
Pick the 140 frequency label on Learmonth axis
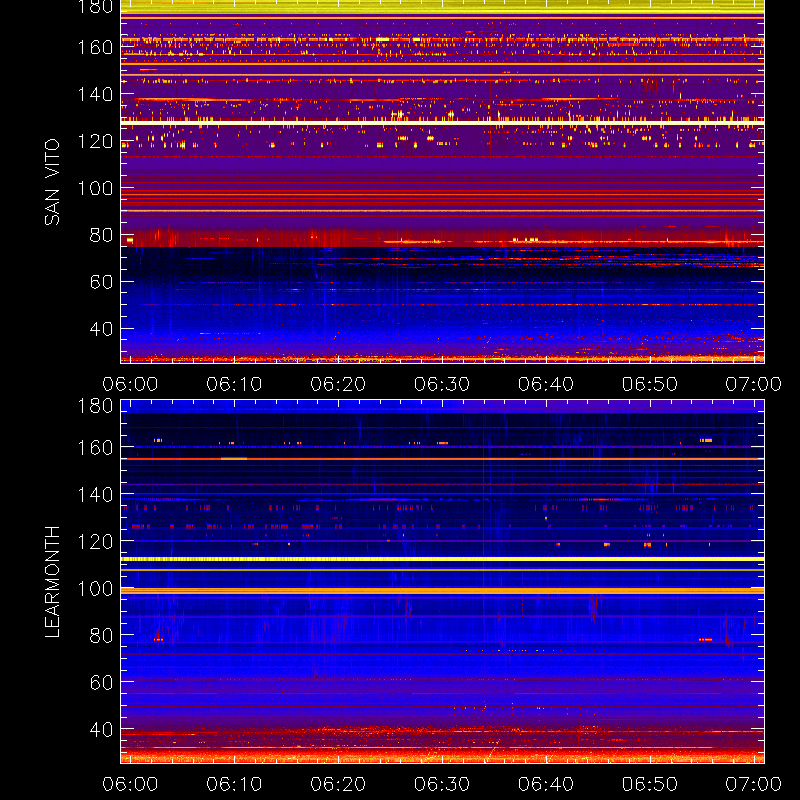click(95, 495)
